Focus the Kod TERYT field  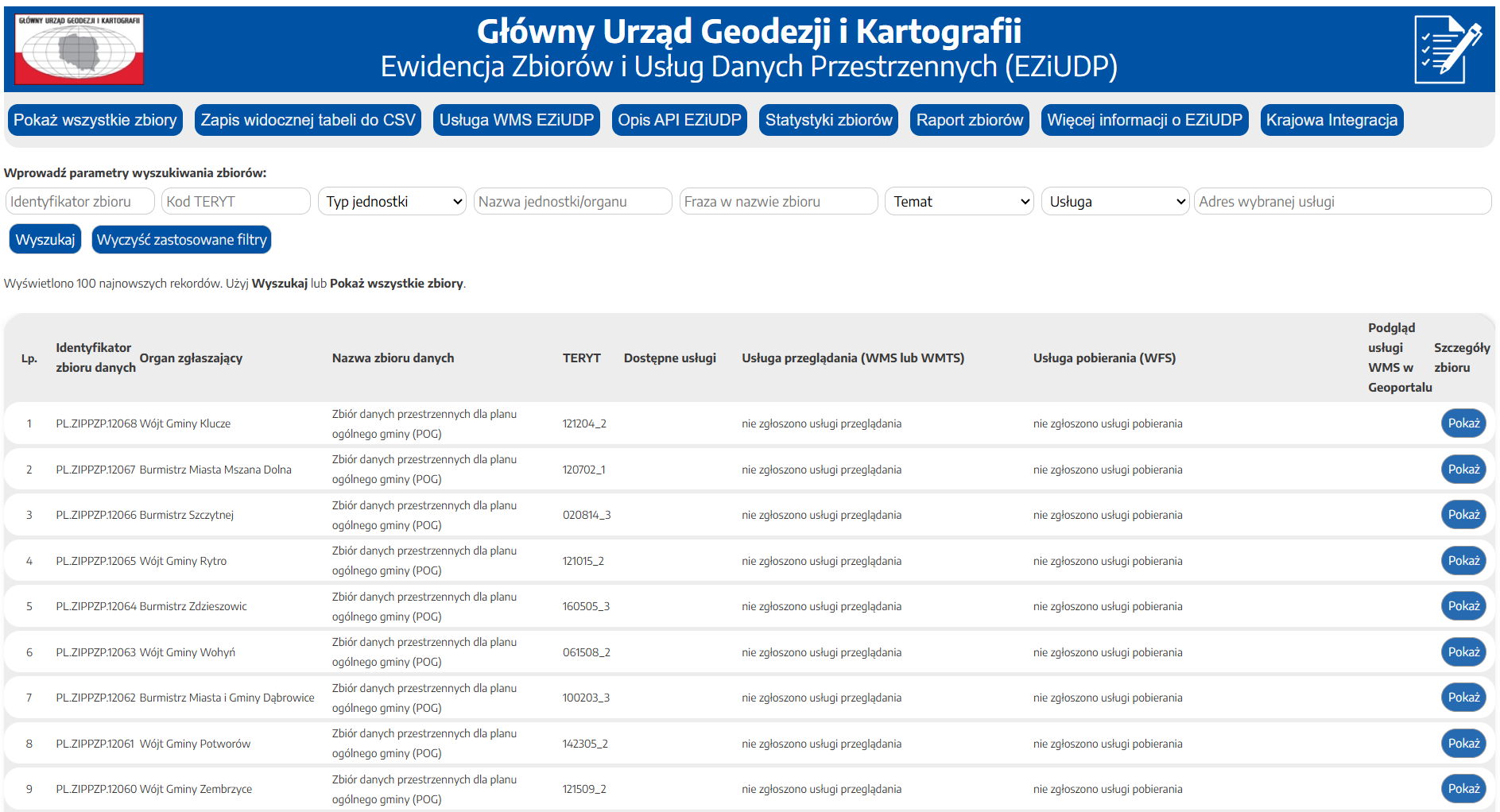point(235,201)
